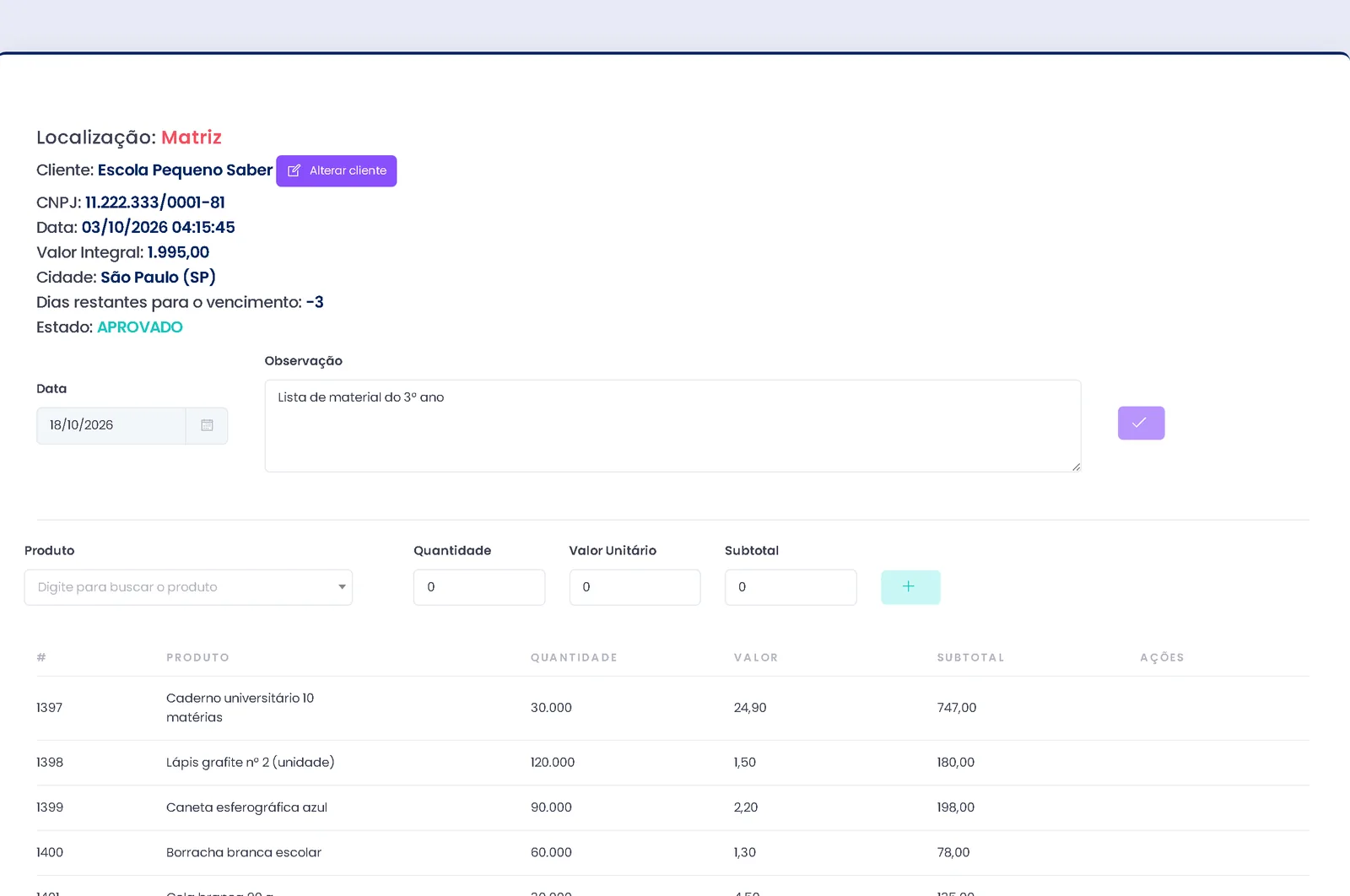Select the VALOR column header
The height and width of the screenshot is (896, 1350).
pyautogui.click(x=756, y=657)
